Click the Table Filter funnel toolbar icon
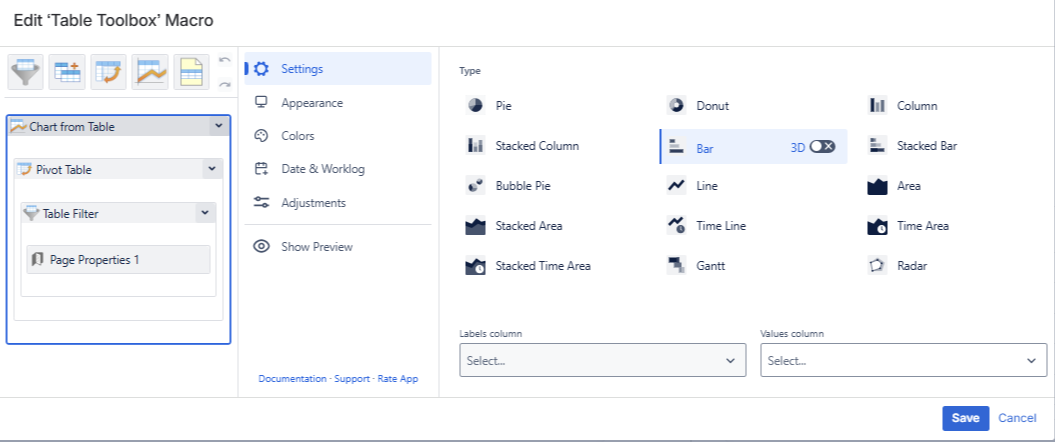1055x442 pixels. [x=26, y=73]
